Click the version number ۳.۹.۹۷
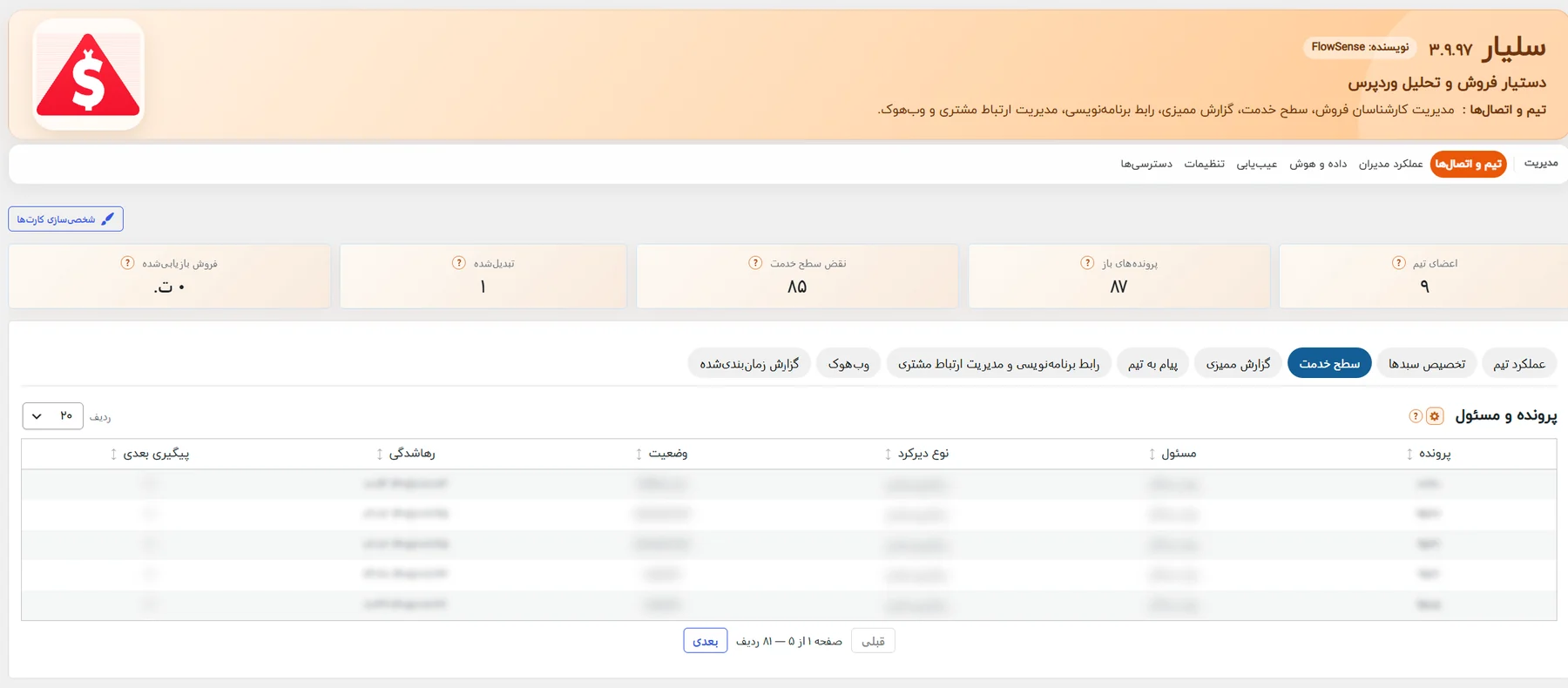 tap(1450, 49)
